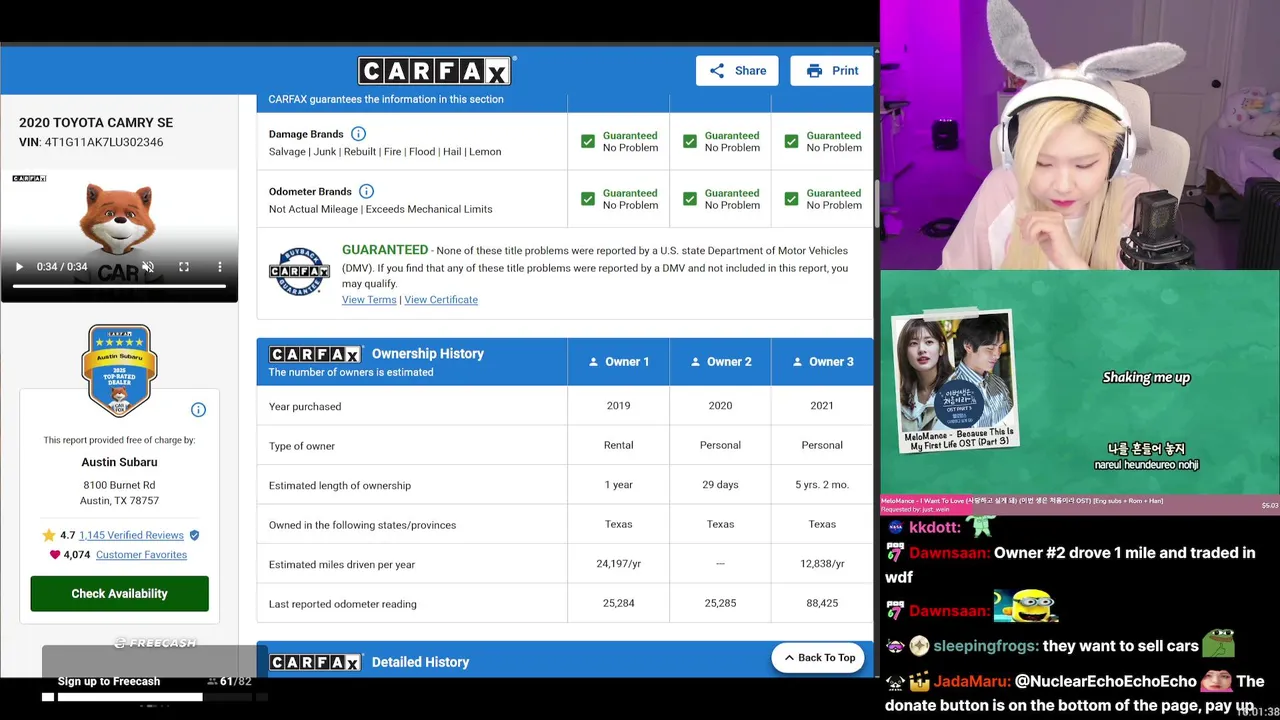Click the Owner 1 column header
The image size is (1280, 720).
(x=618, y=362)
